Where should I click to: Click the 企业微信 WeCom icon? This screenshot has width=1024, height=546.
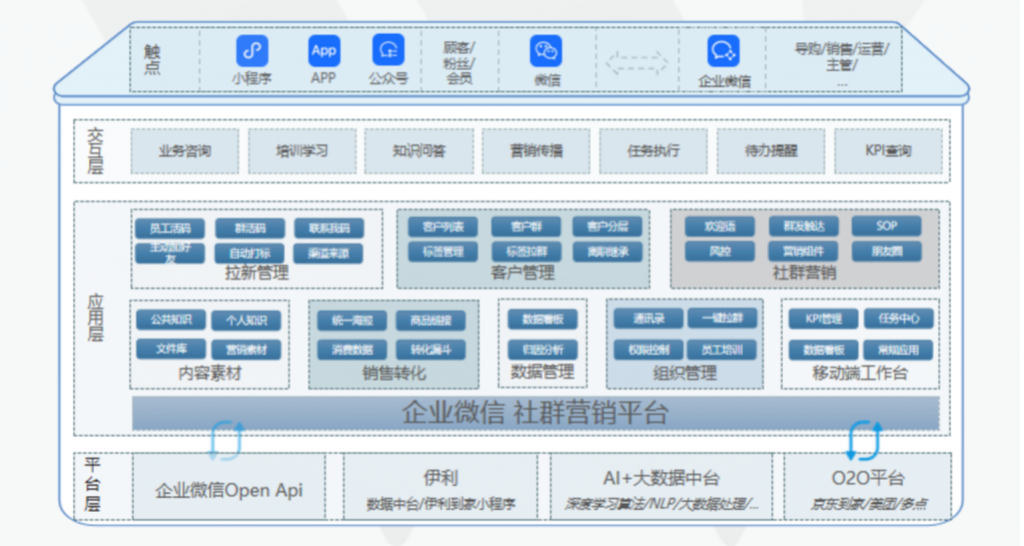click(x=723, y=51)
